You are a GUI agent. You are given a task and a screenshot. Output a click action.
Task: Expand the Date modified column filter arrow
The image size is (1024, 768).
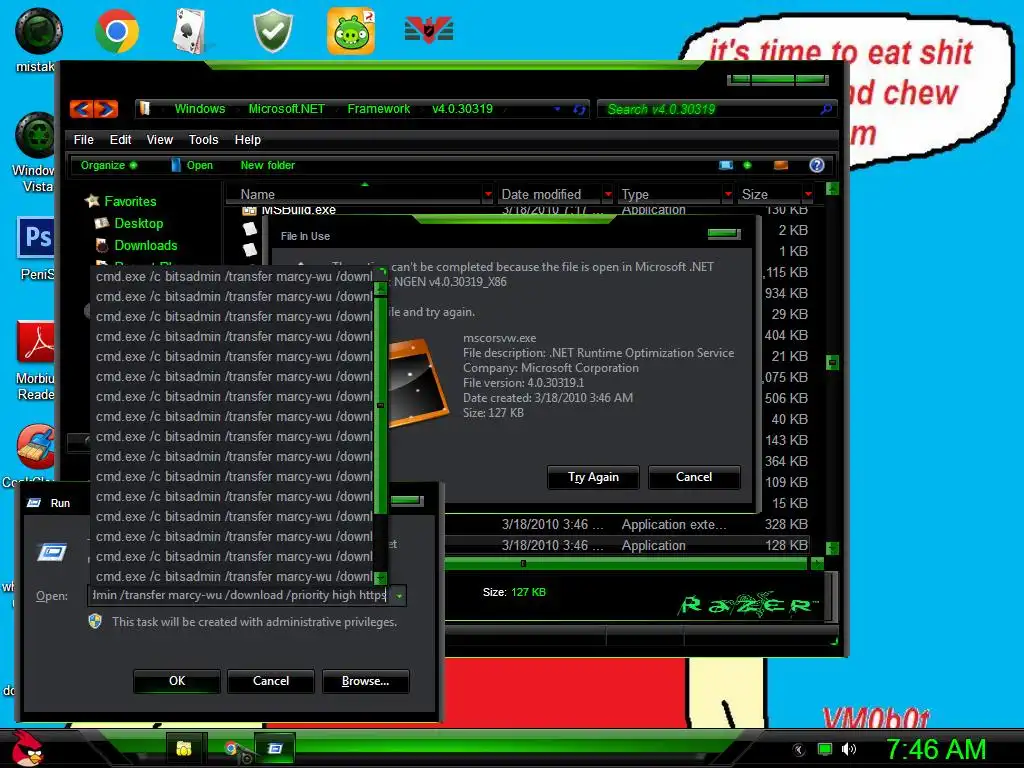pyautogui.click(x=608, y=194)
